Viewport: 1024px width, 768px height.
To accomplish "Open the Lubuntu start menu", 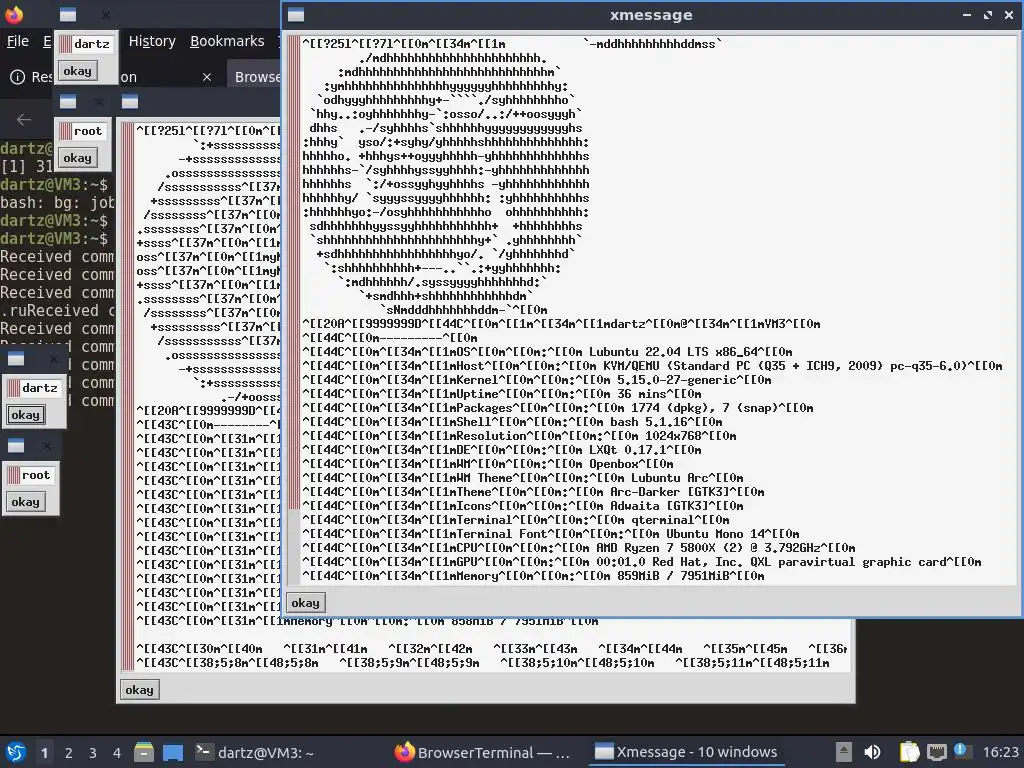I will pyautogui.click(x=16, y=752).
